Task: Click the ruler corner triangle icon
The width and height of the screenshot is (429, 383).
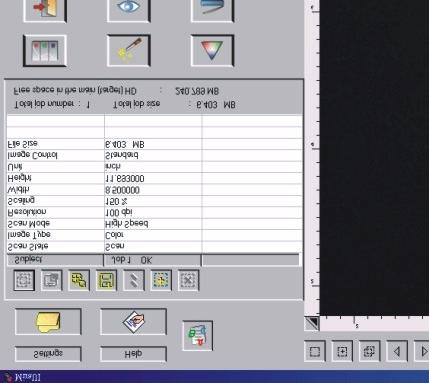Action: [x=312, y=323]
